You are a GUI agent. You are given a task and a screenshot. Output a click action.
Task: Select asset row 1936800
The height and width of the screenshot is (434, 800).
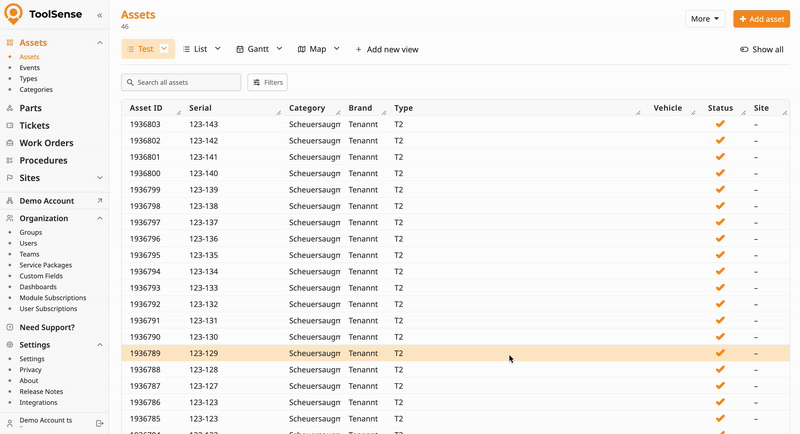pos(456,173)
